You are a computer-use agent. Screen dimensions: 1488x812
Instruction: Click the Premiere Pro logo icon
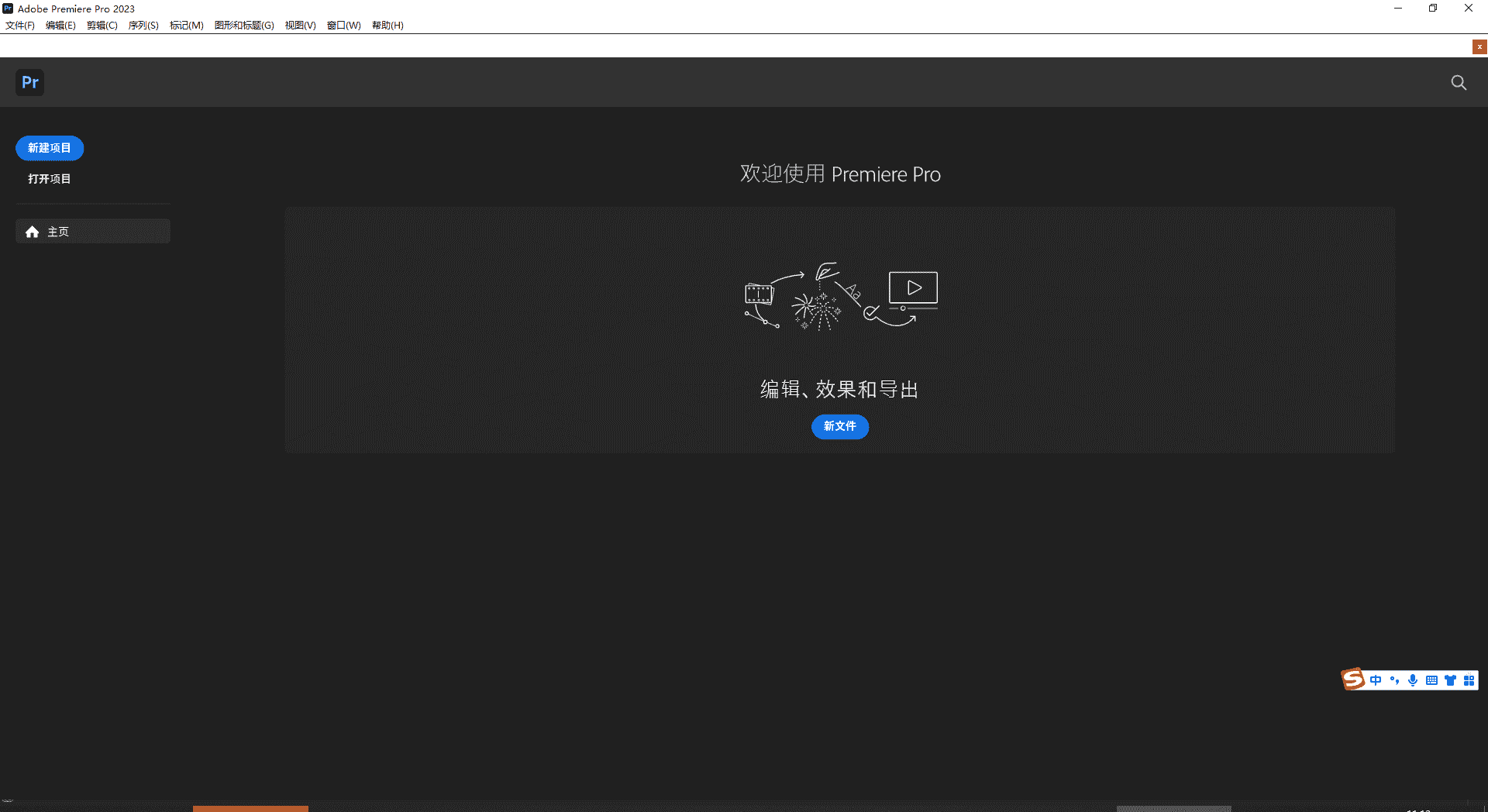(29, 82)
